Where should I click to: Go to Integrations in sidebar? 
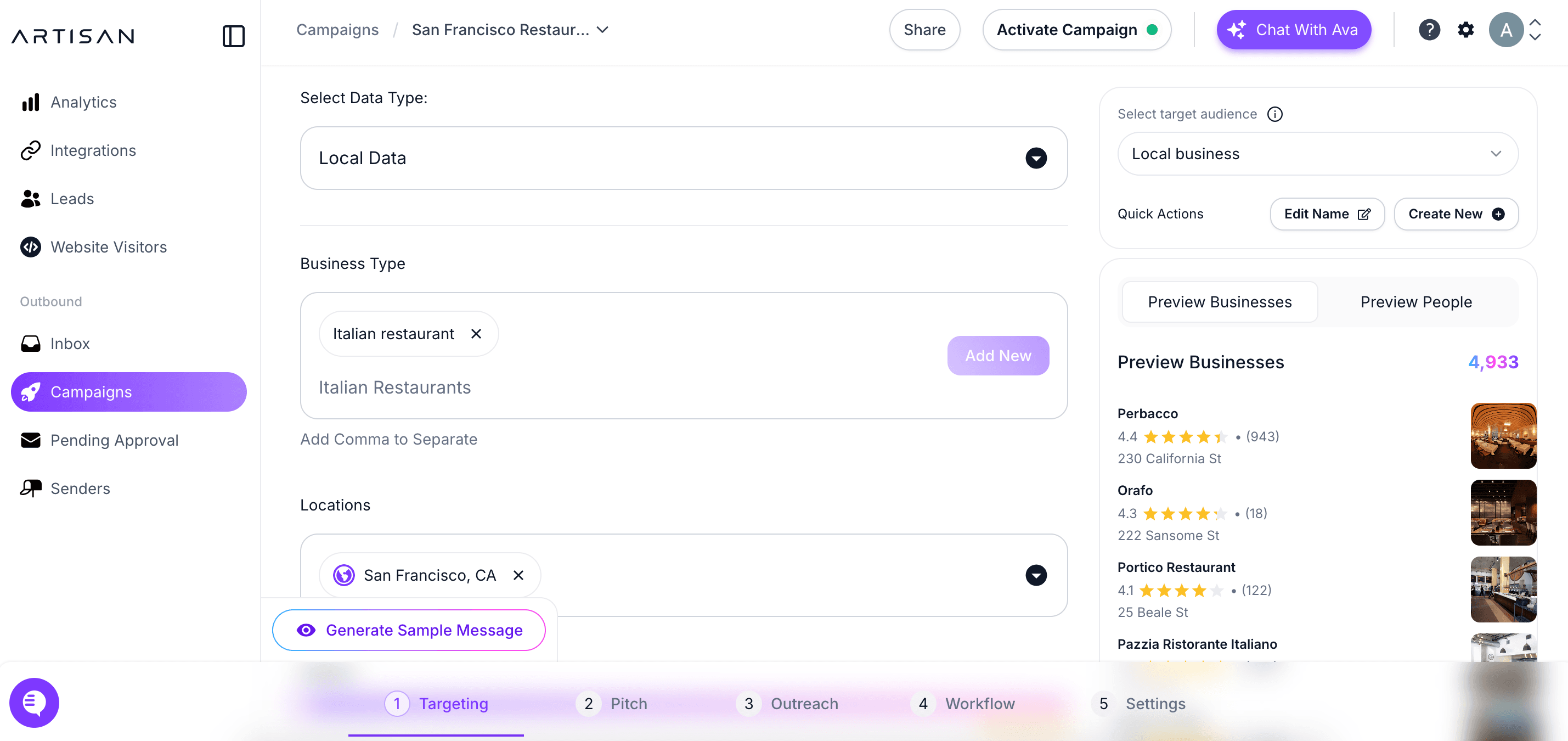pos(93,150)
